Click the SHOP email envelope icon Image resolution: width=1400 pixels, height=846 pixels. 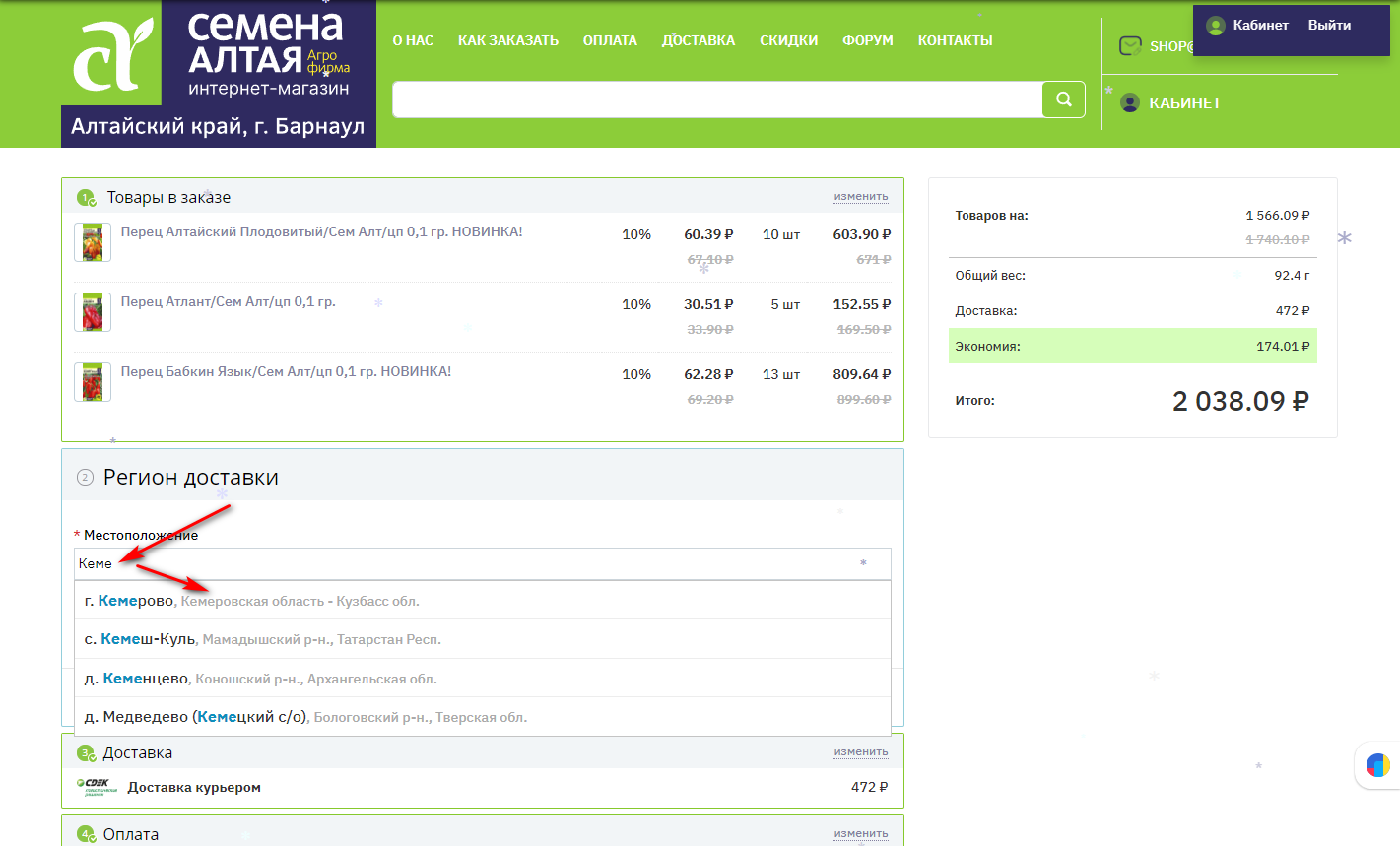[x=1130, y=46]
